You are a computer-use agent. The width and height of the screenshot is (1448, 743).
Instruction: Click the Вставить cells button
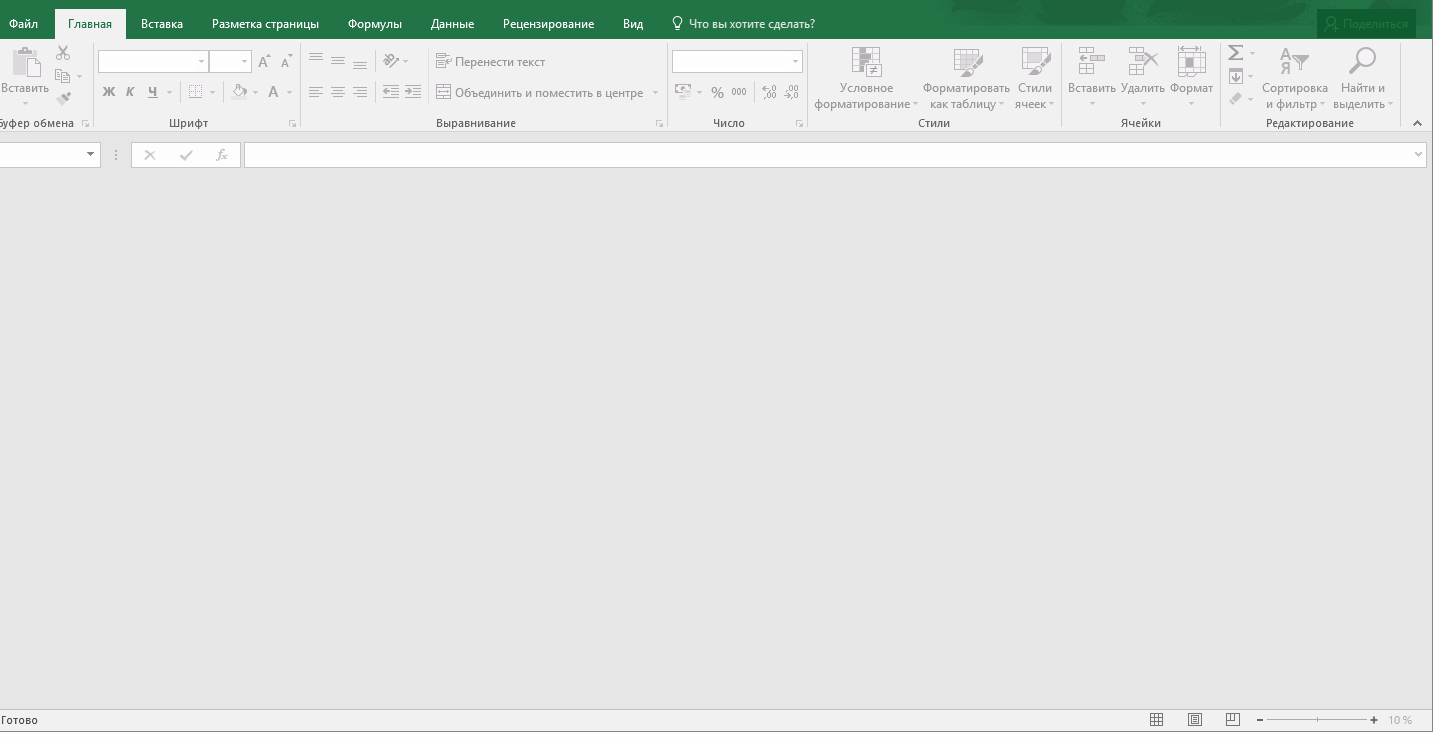tap(1091, 78)
